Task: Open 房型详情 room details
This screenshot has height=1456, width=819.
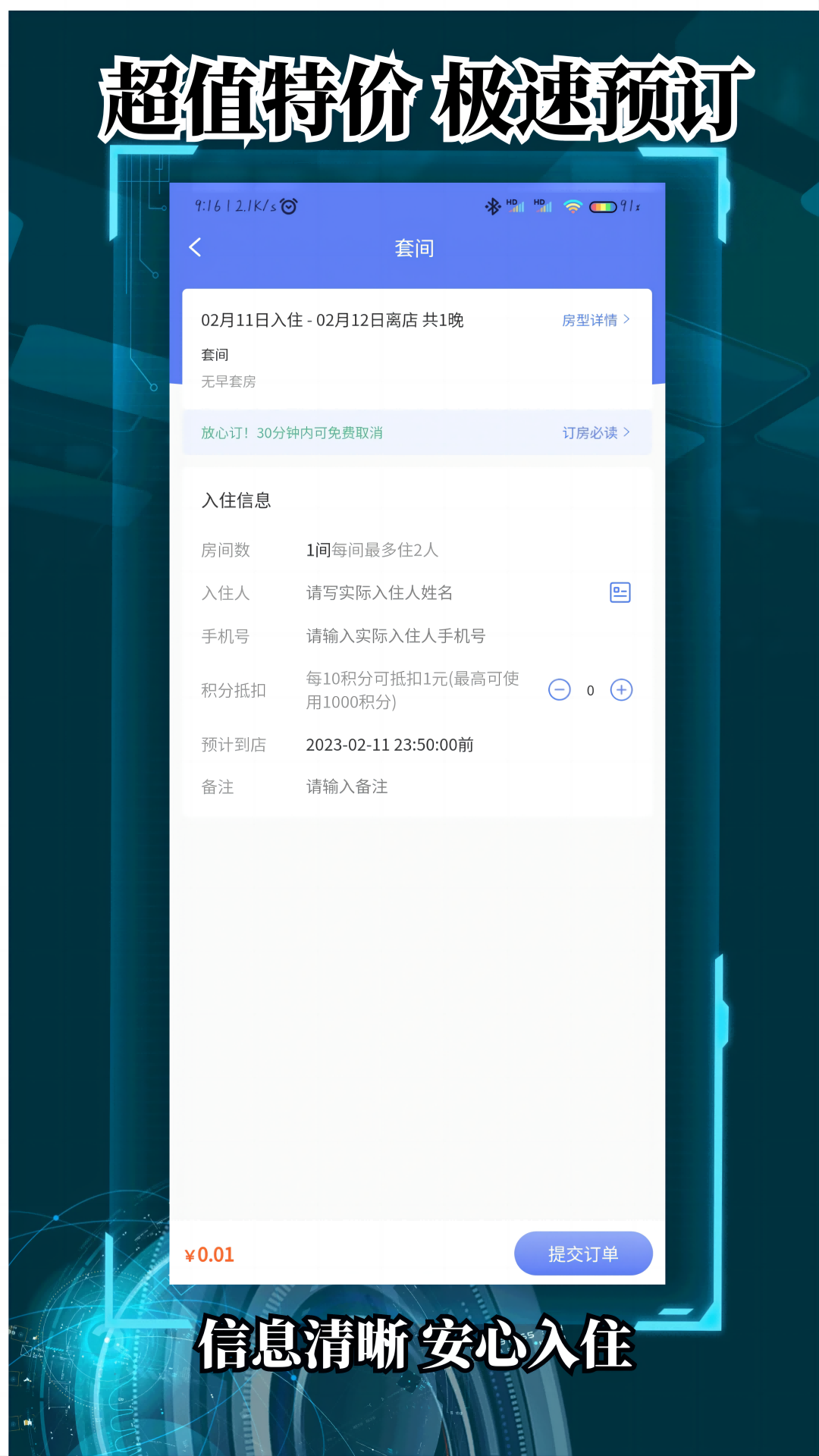Action: pyautogui.click(x=596, y=320)
